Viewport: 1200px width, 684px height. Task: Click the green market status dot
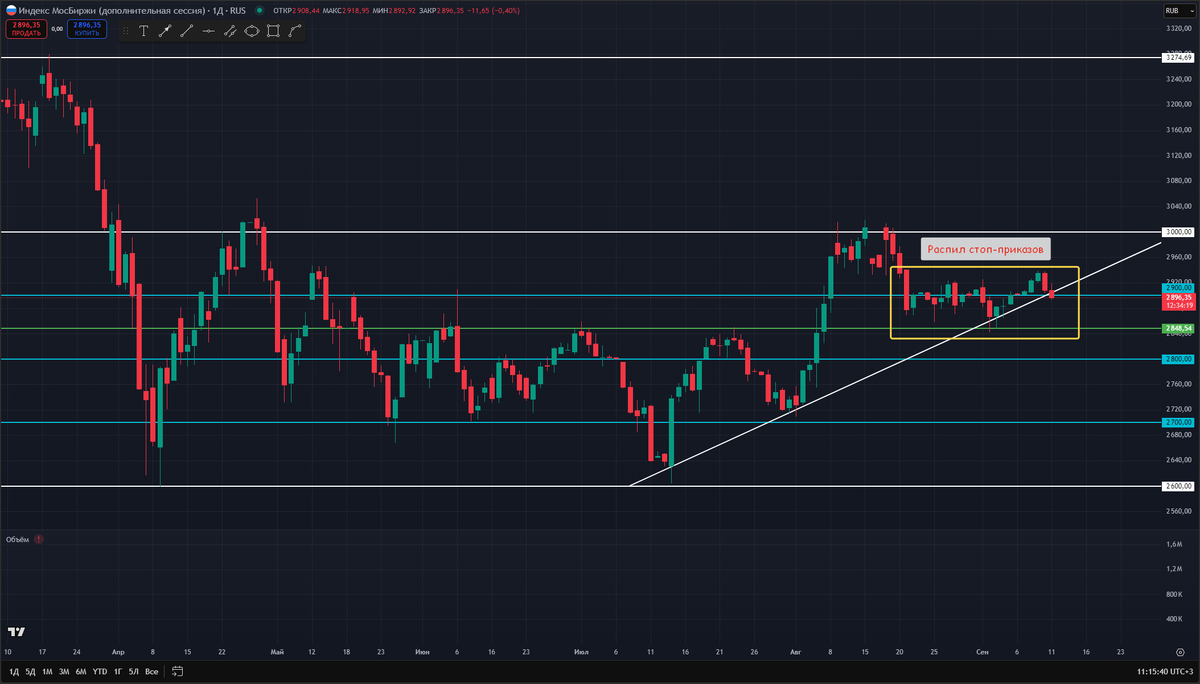click(x=260, y=10)
